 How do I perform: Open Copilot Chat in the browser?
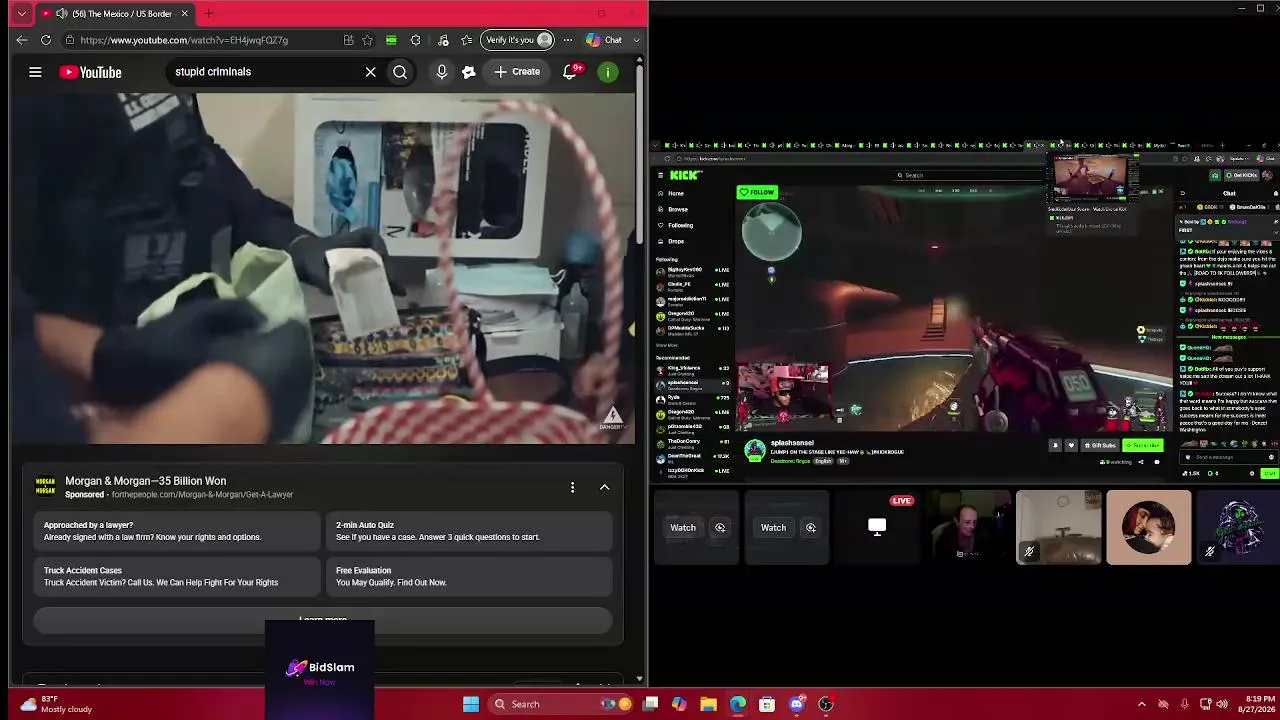pyautogui.click(x=604, y=40)
